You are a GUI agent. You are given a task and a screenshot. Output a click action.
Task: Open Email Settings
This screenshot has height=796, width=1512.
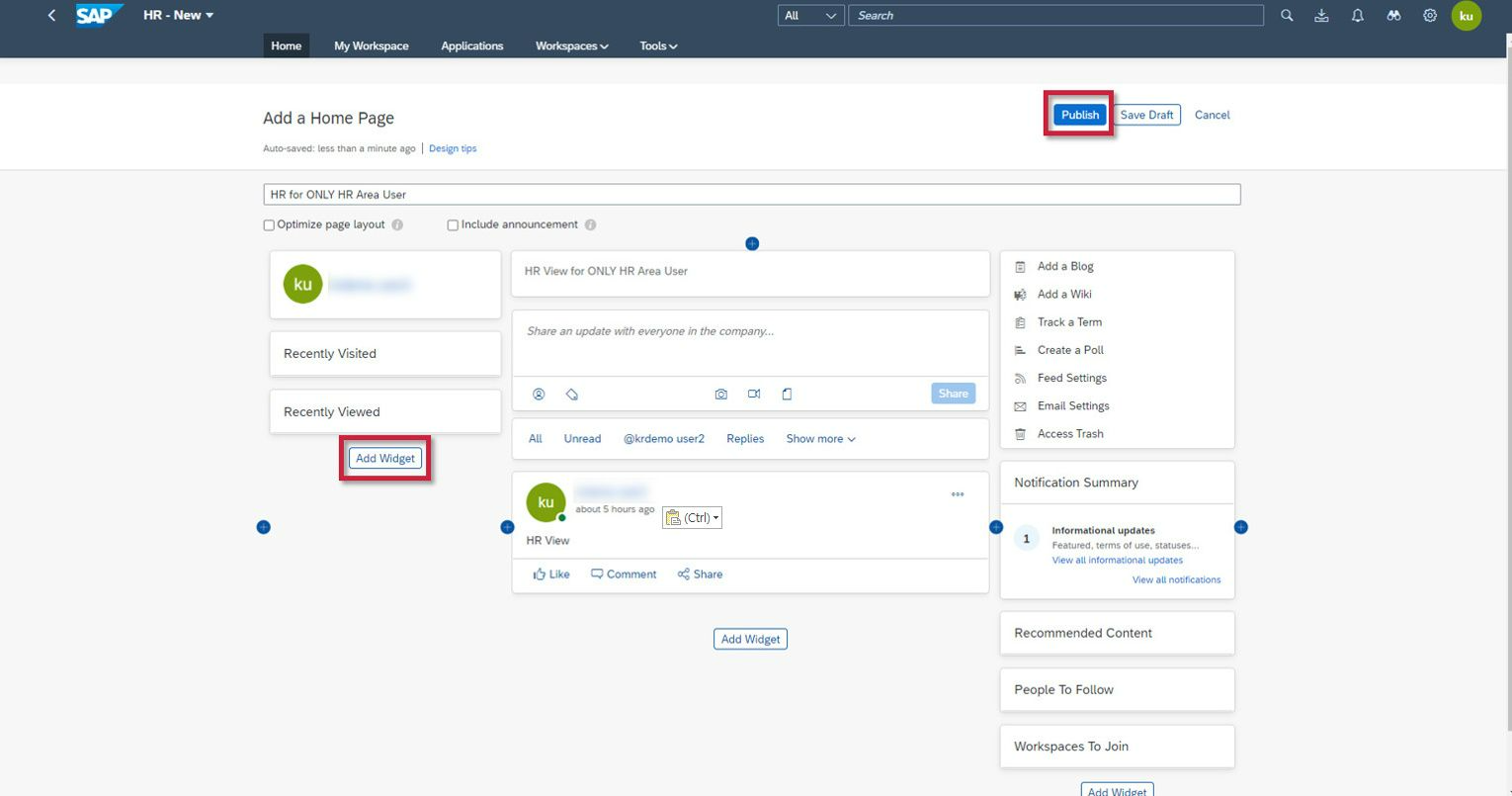(1073, 405)
